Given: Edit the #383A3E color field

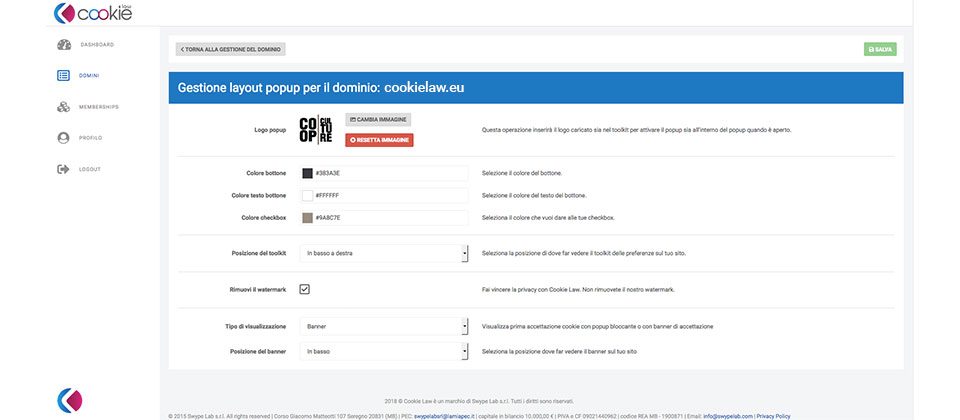Looking at the screenshot, I should tap(384, 173).
